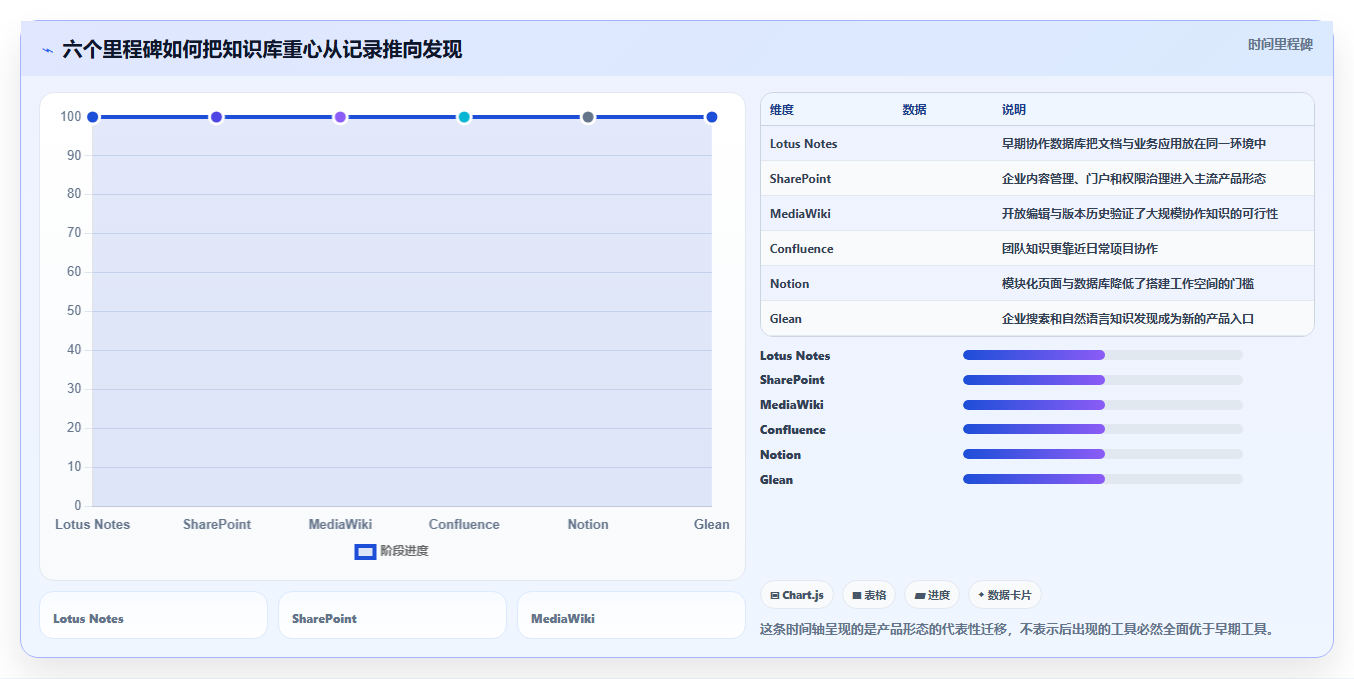Viewport: 1354px width, 679px height.
Task: Click the y-axis value 100
Action: [70, 117]
